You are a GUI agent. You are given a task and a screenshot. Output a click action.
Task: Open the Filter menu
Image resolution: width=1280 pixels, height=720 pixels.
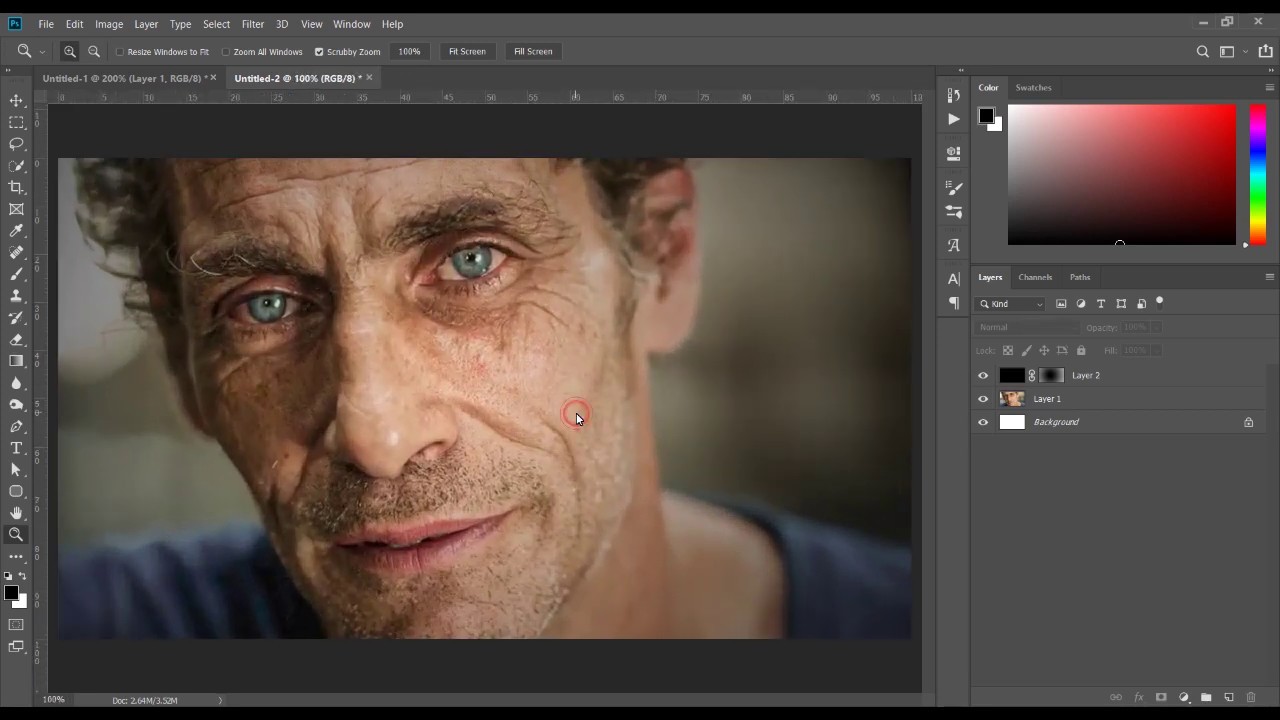point(253,24)
